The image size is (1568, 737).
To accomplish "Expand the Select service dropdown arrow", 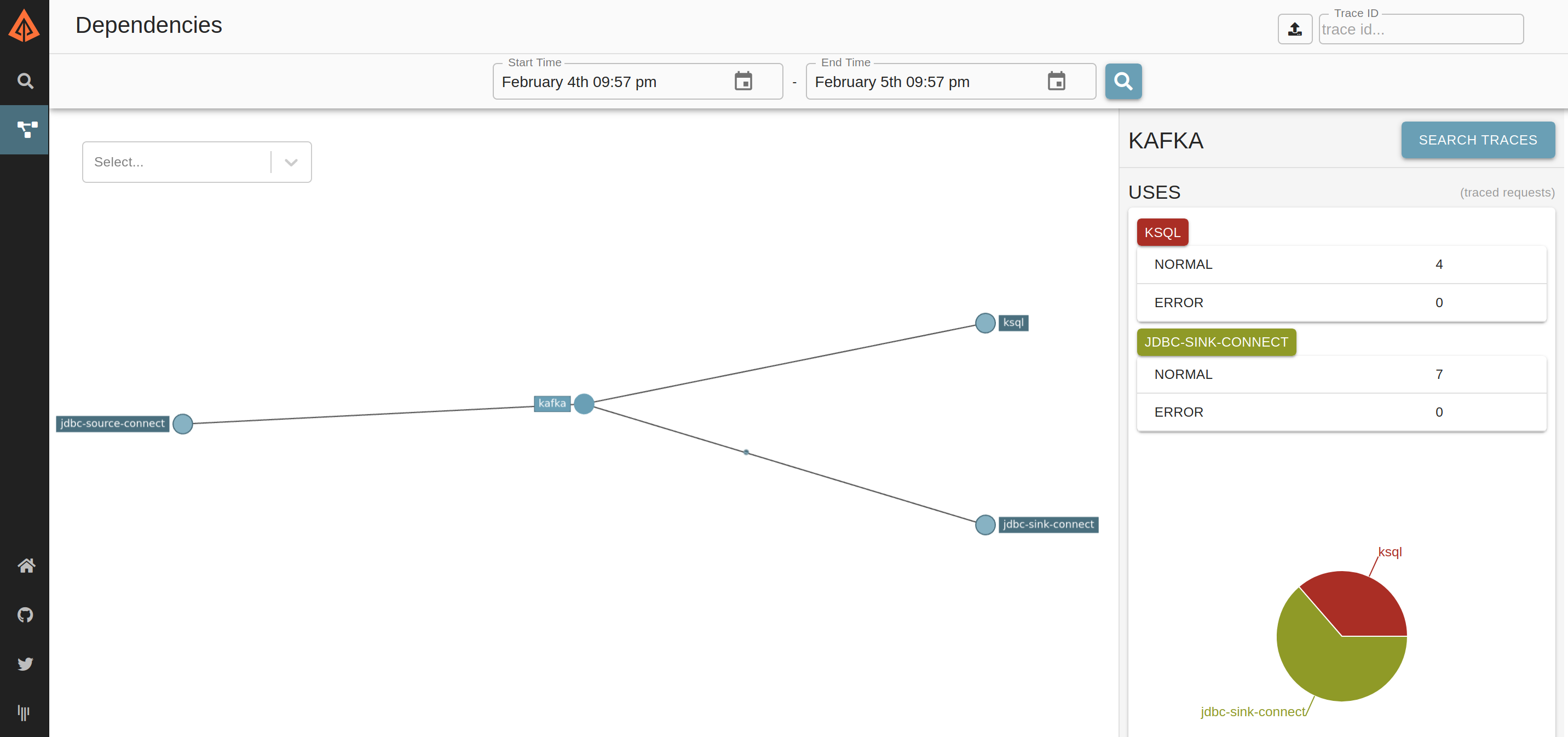I will point(290,162).
